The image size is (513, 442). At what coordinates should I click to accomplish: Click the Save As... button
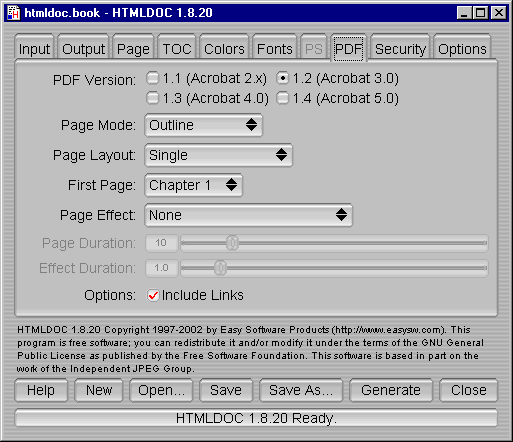tap(301, 390)
